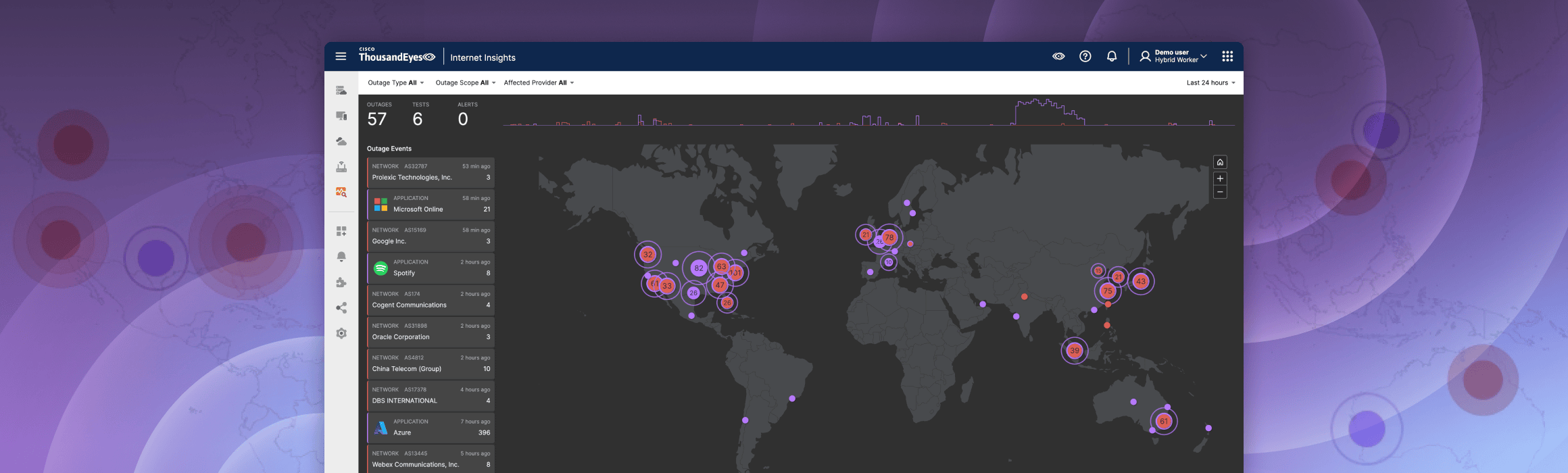Click the Internet Insights page title

pos(483,57)
